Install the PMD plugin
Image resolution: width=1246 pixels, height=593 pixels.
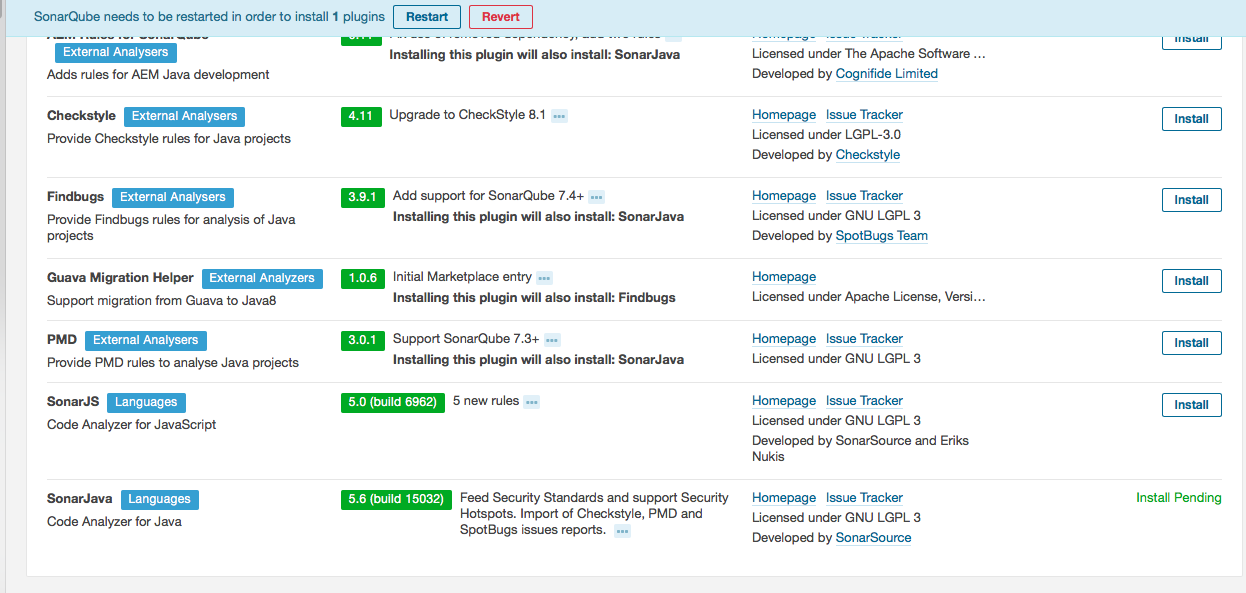(1191, 343)
